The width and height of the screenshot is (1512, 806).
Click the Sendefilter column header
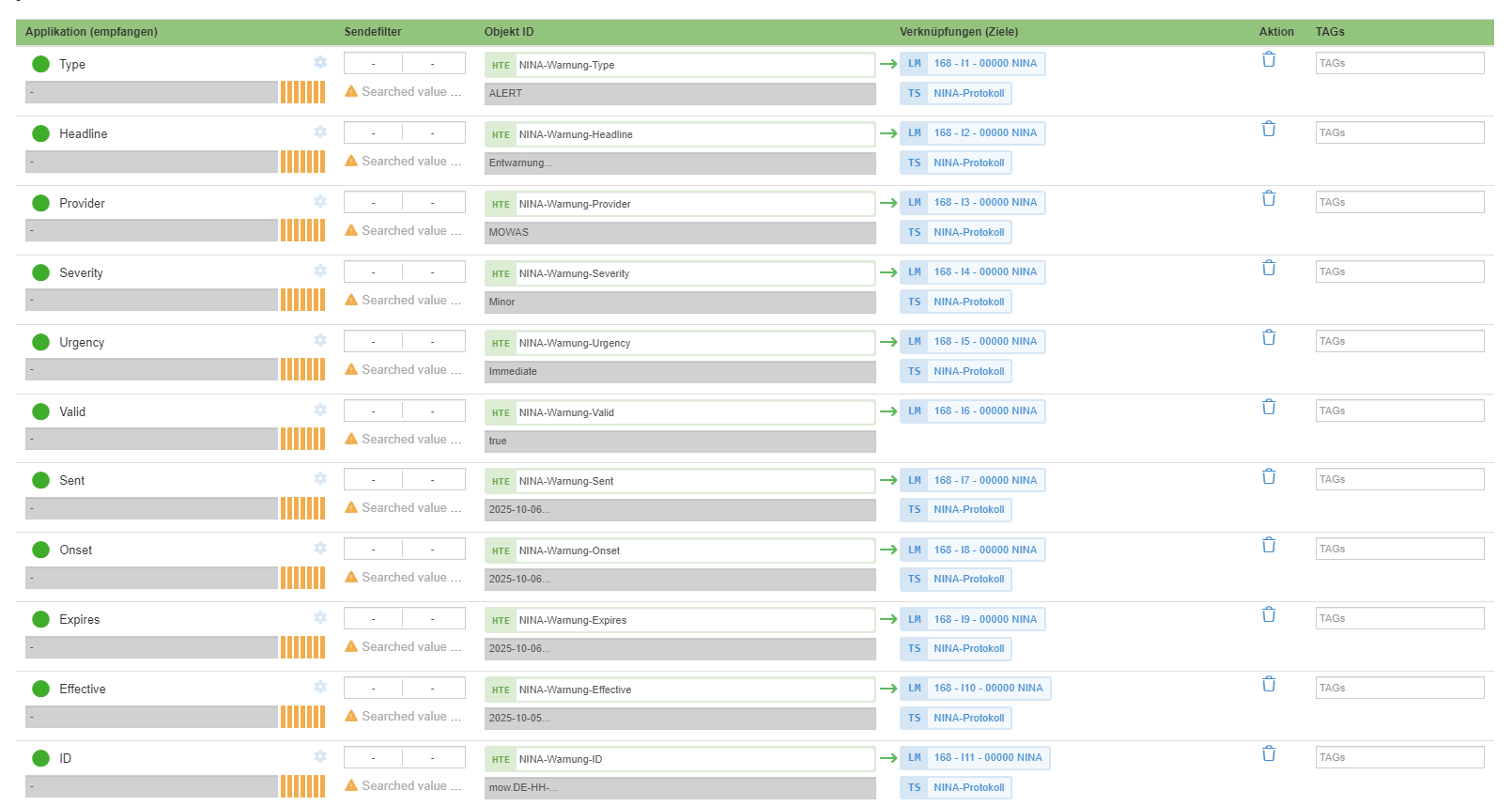coord(373,32)
